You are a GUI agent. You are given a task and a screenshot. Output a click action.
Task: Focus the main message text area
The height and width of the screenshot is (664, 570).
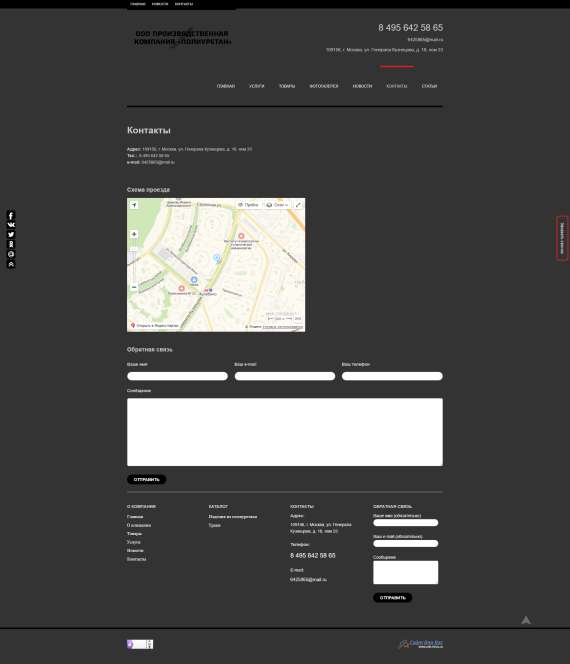pyautogui.click(x=285, y=432)
